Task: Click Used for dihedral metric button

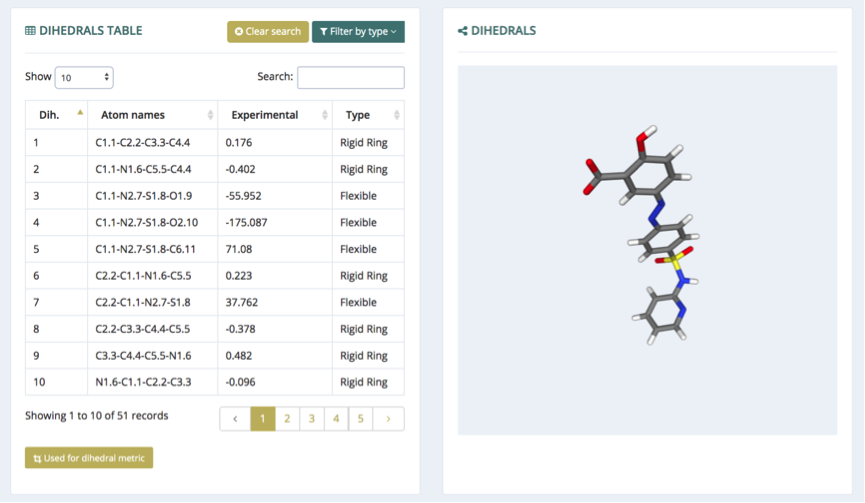Action: (89, 458)
